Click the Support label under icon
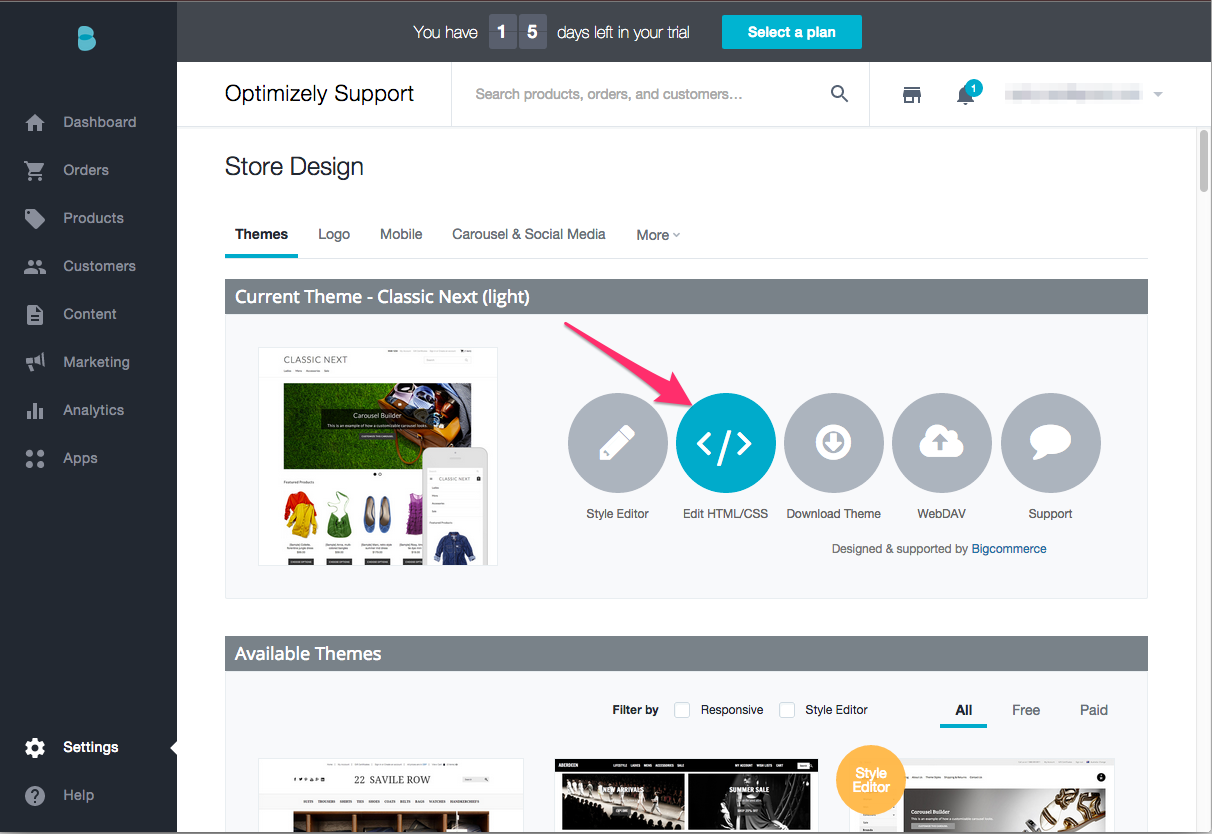The image size is (1212, 834). 1051,514
